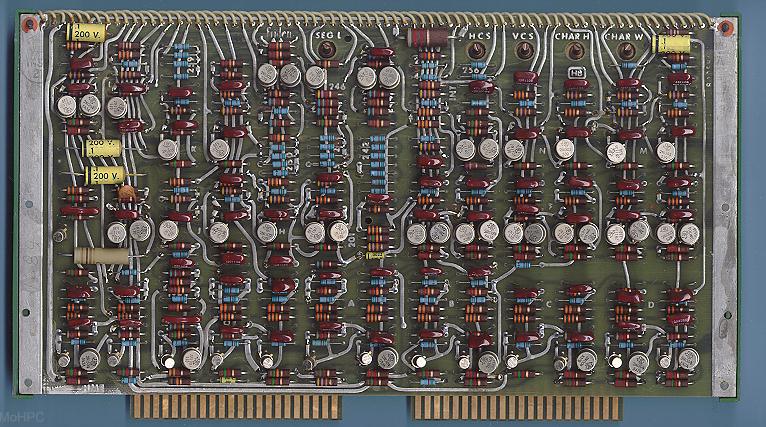The image size is (766, 427).
Task: Click the CHAR W test point
Action: [626, 49]
